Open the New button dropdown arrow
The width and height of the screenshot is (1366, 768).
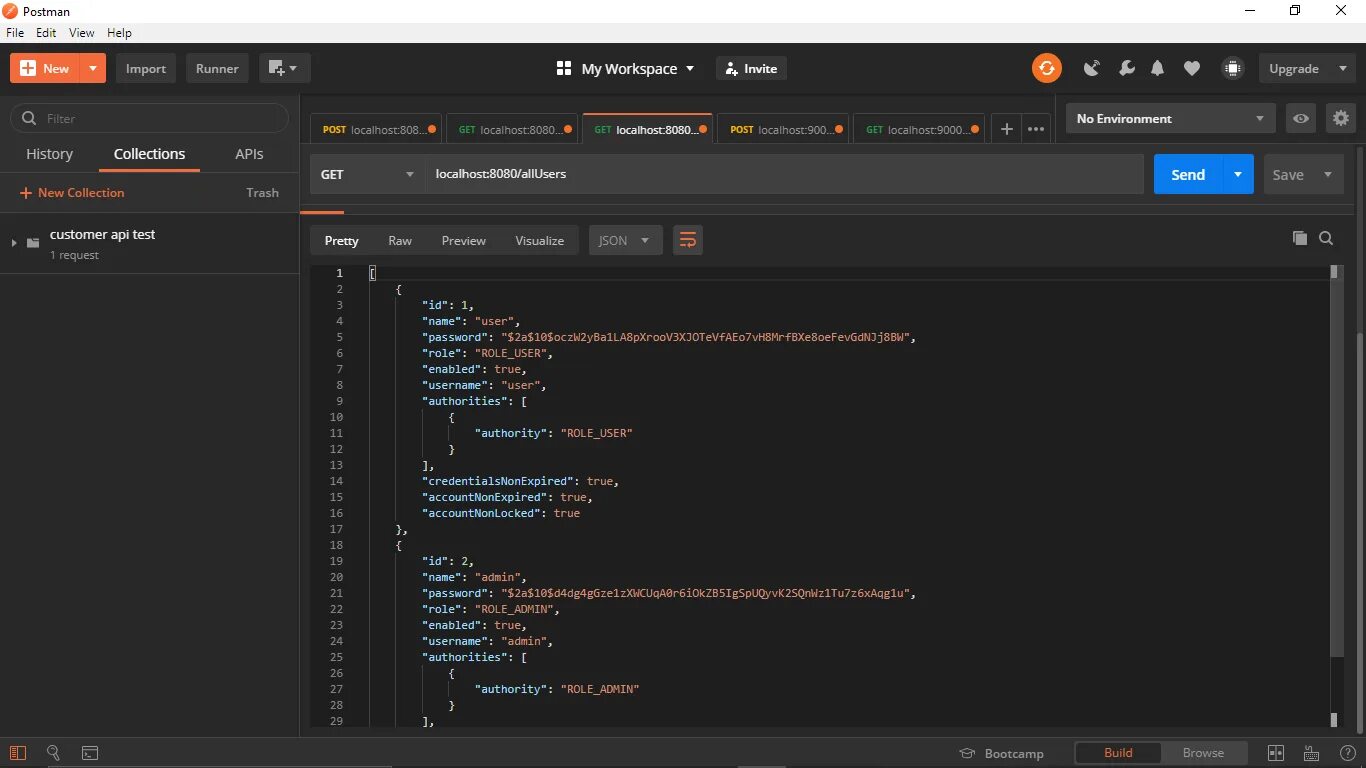point(94,68)
